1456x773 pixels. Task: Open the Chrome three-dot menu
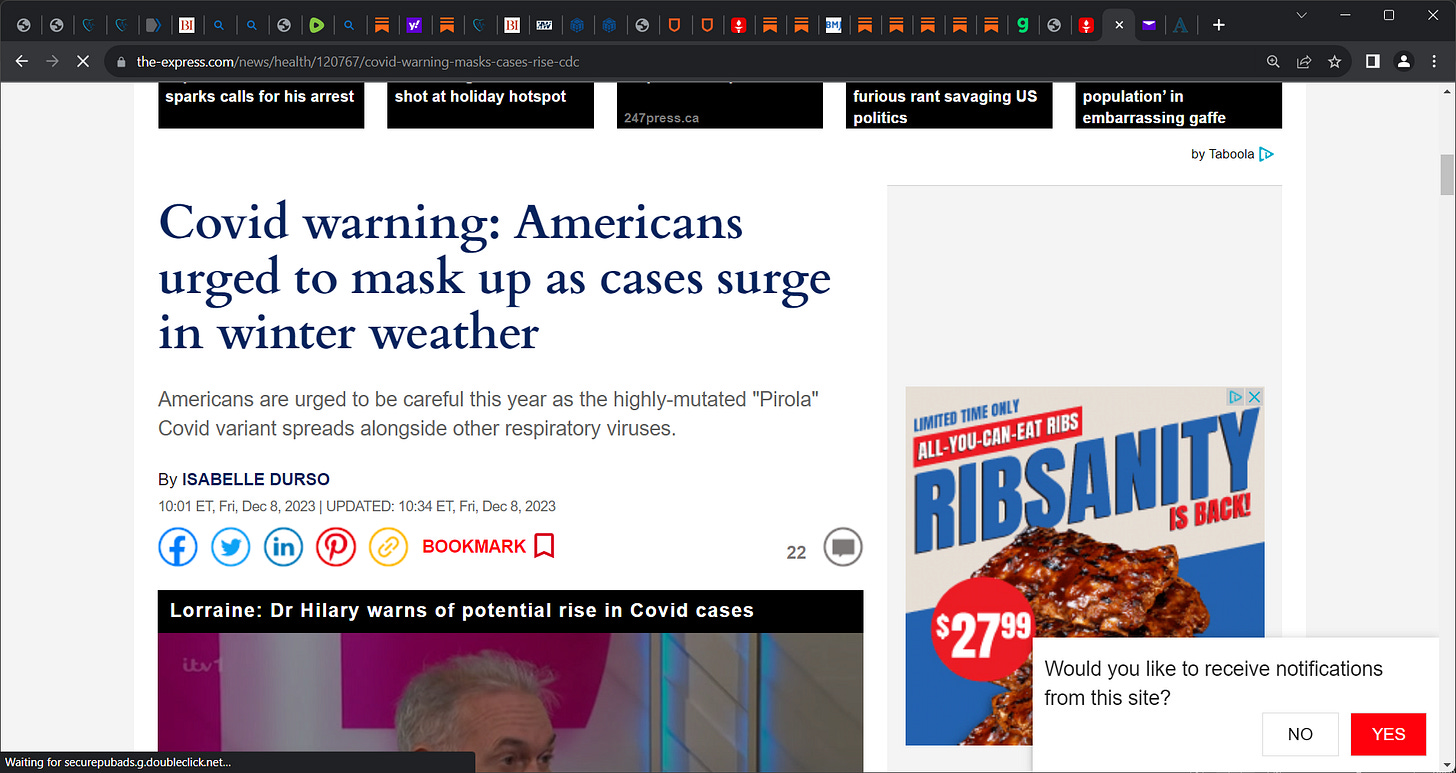[x=1434, y=62]
